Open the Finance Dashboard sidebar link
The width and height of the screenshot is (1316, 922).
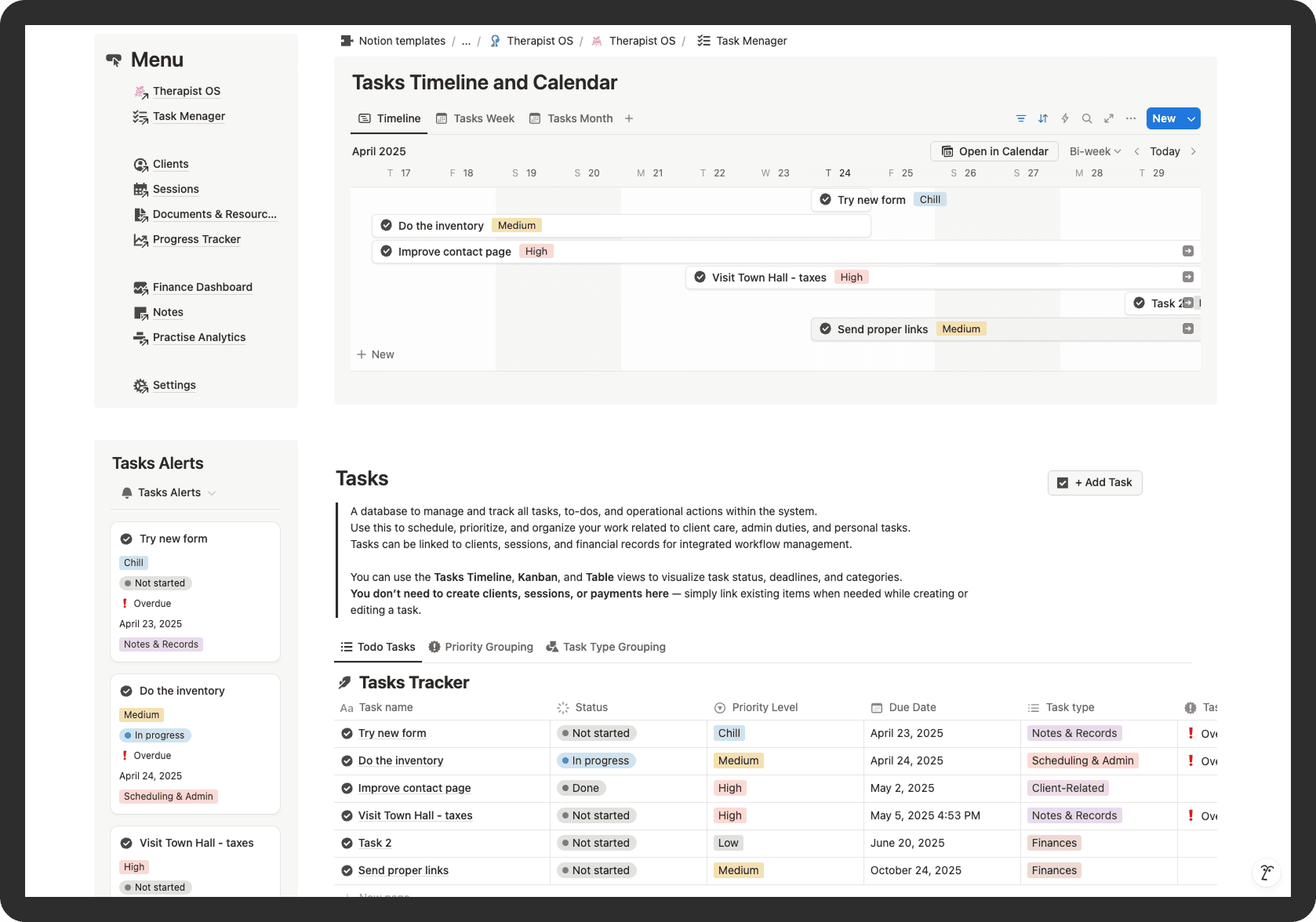[202, 287]
